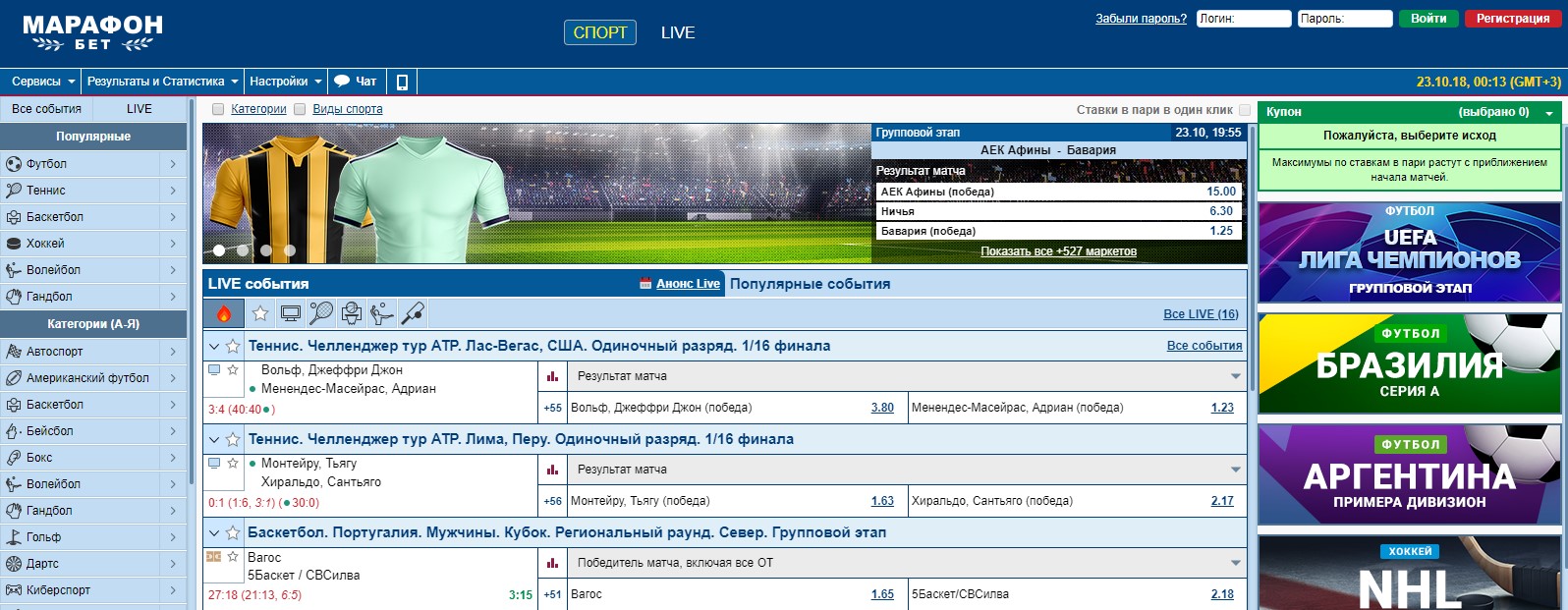
Task: Switch to the СПОРТ tab
Action: pyautogui.click(x=600, y=32)
